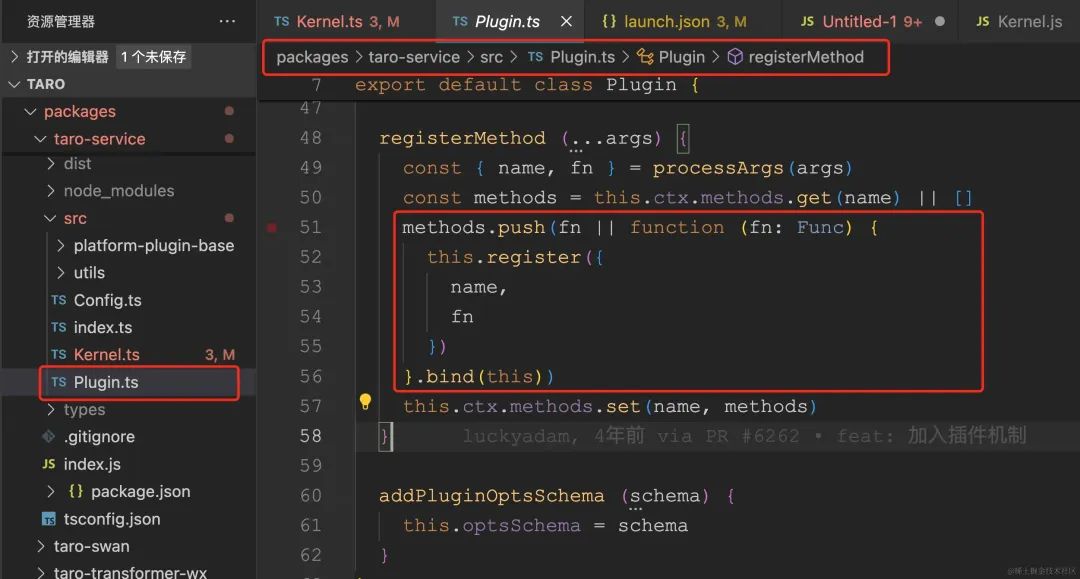The width and height of the screenshot is (1080, 579).
Task: Click the lightbulb quick-fix icon on line 57
Action: point(365,401)
